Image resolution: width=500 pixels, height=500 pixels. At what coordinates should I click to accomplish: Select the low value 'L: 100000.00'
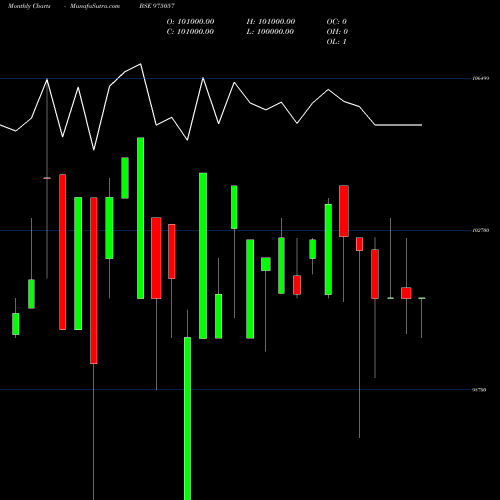[270, 32]
